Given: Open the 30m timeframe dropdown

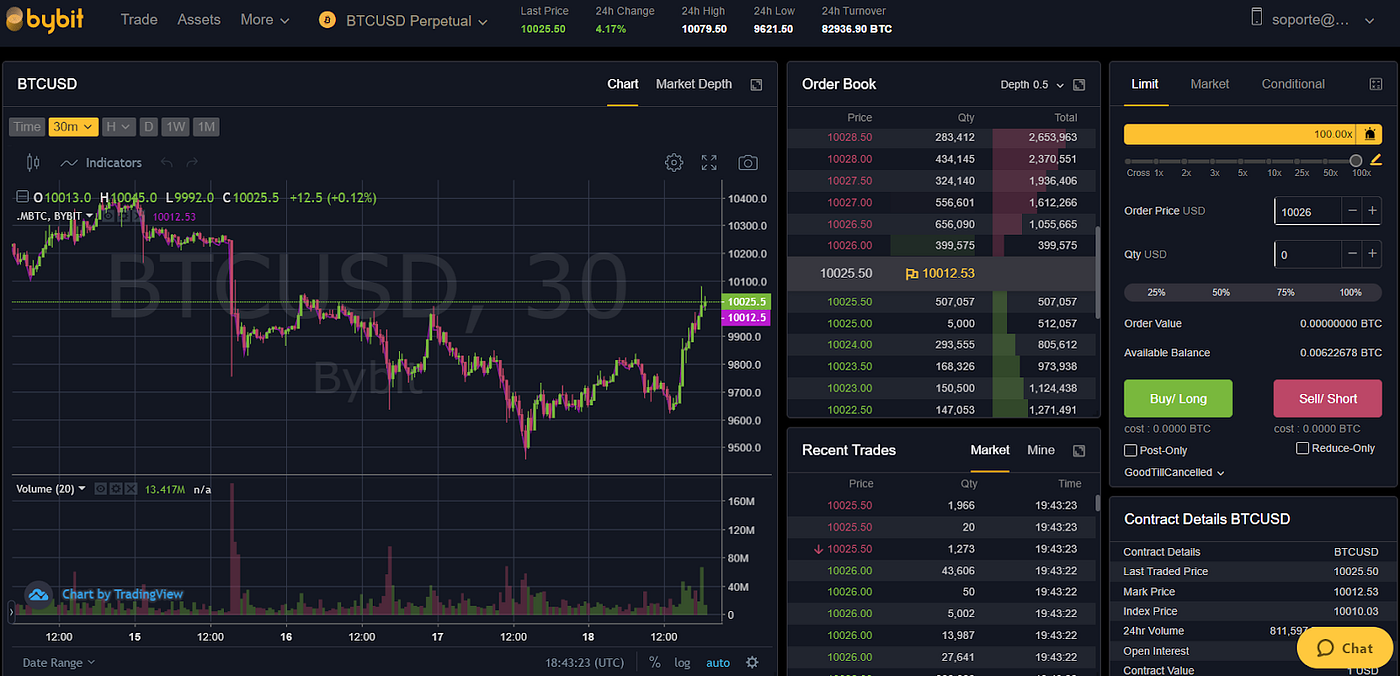Looking at the screenshot, I should pos(72,126).
